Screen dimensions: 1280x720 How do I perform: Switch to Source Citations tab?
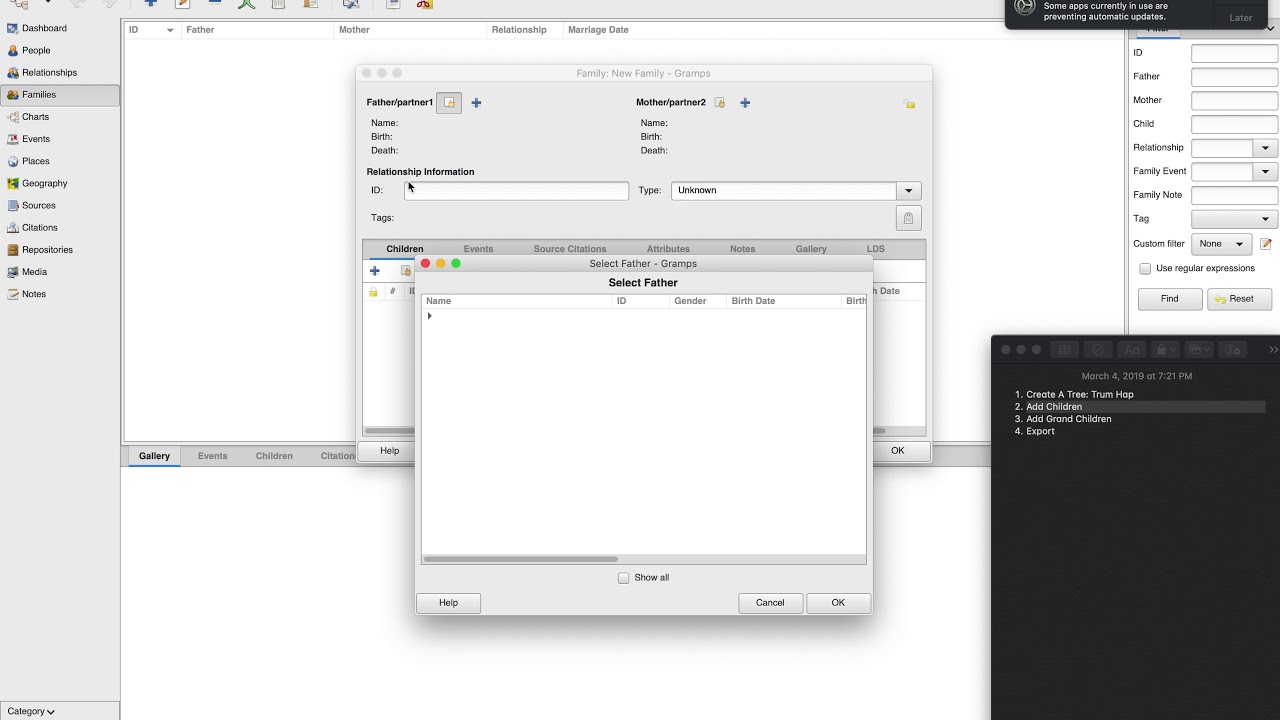point(570,249)
